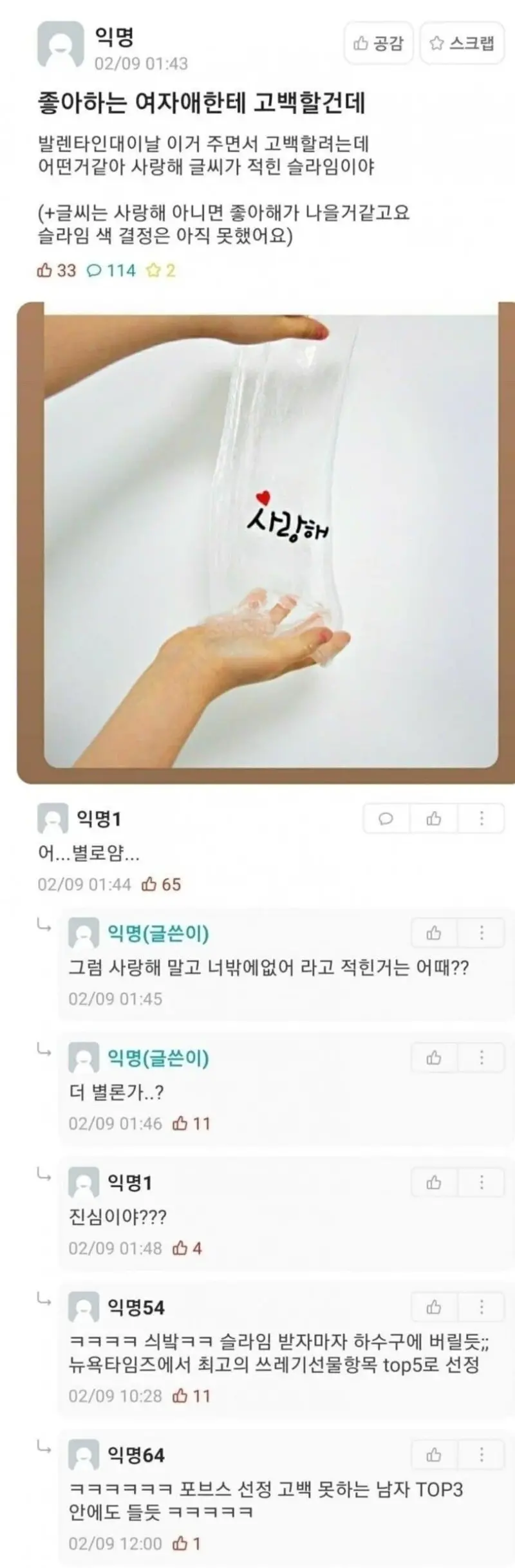The height and width of the screenshot is (1568, 515).
Task: Click the post title 좋아하는 여자애한테 고백할건데
Action: point(201,103)
